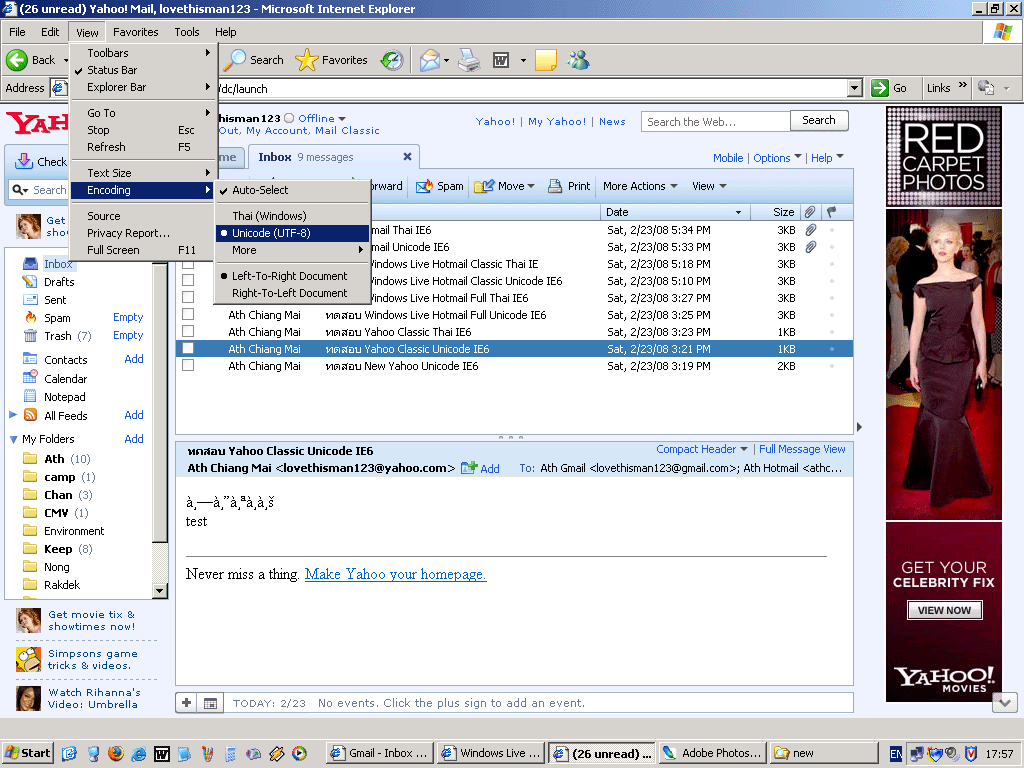
Task: Click the Calendar icon in sidebar
Action: click(30, 377)
